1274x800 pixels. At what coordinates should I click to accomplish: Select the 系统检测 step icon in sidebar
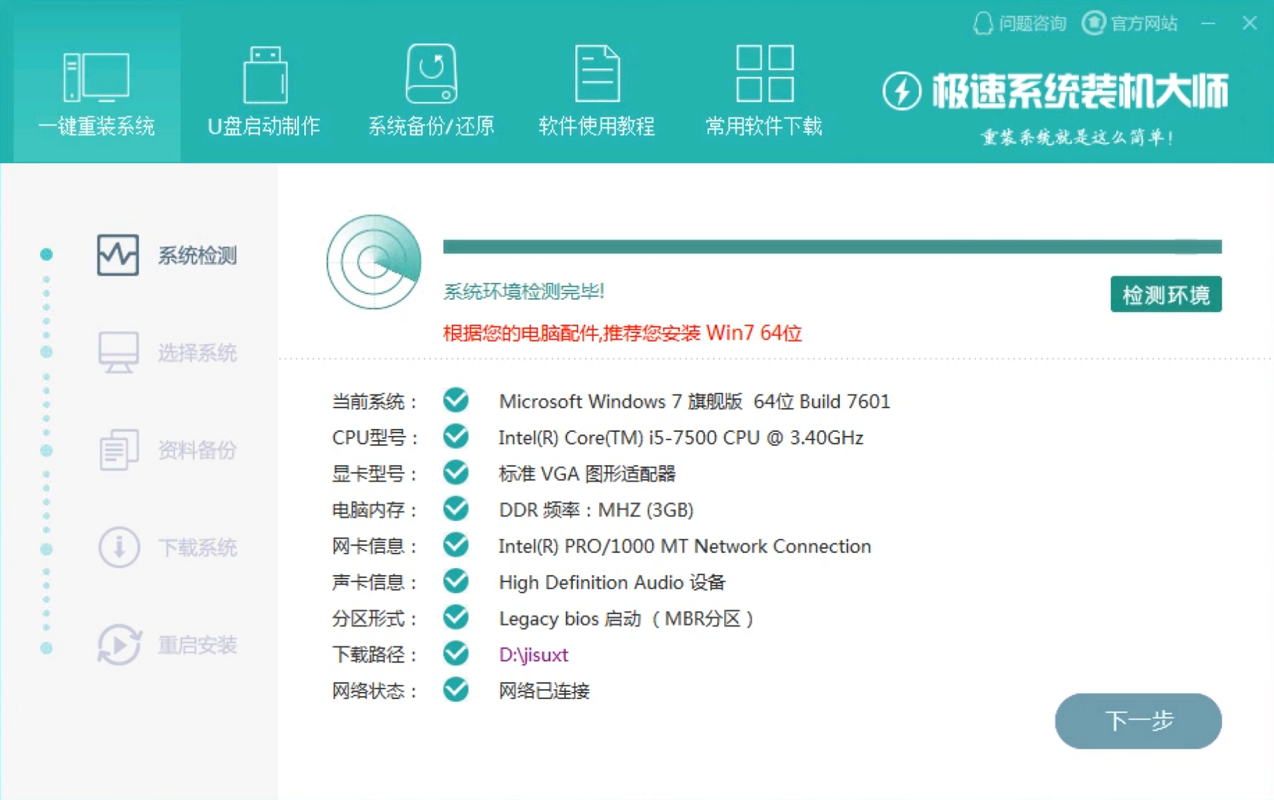pos(117,255)
